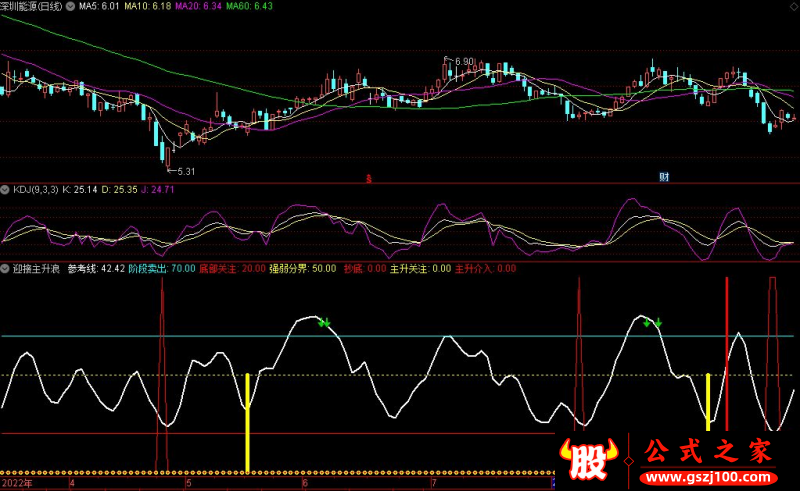Select the tall yellow signal bar near May
800x491 pixels.
[247, 420]
